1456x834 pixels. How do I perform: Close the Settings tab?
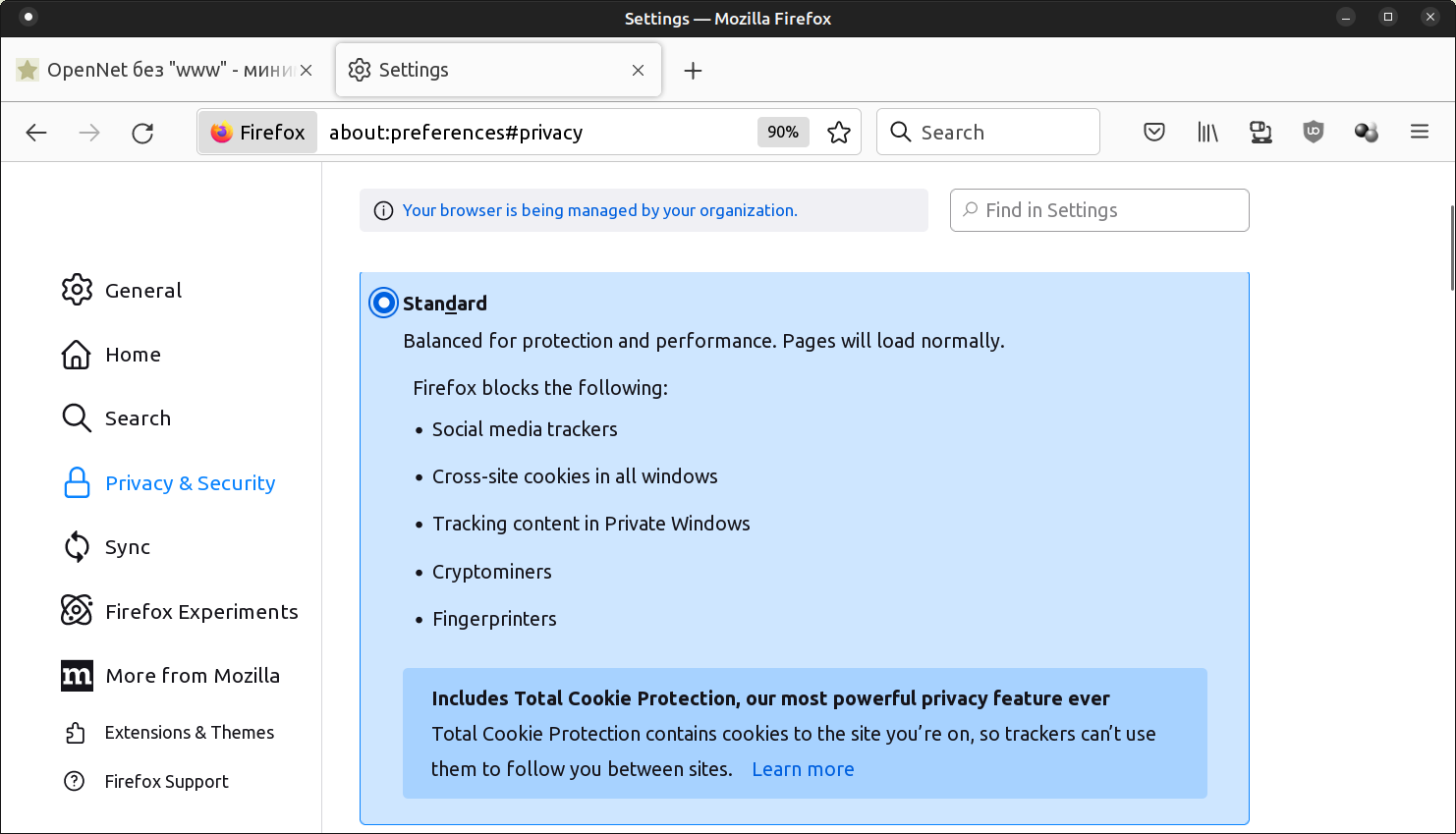(x=639, y=71)
